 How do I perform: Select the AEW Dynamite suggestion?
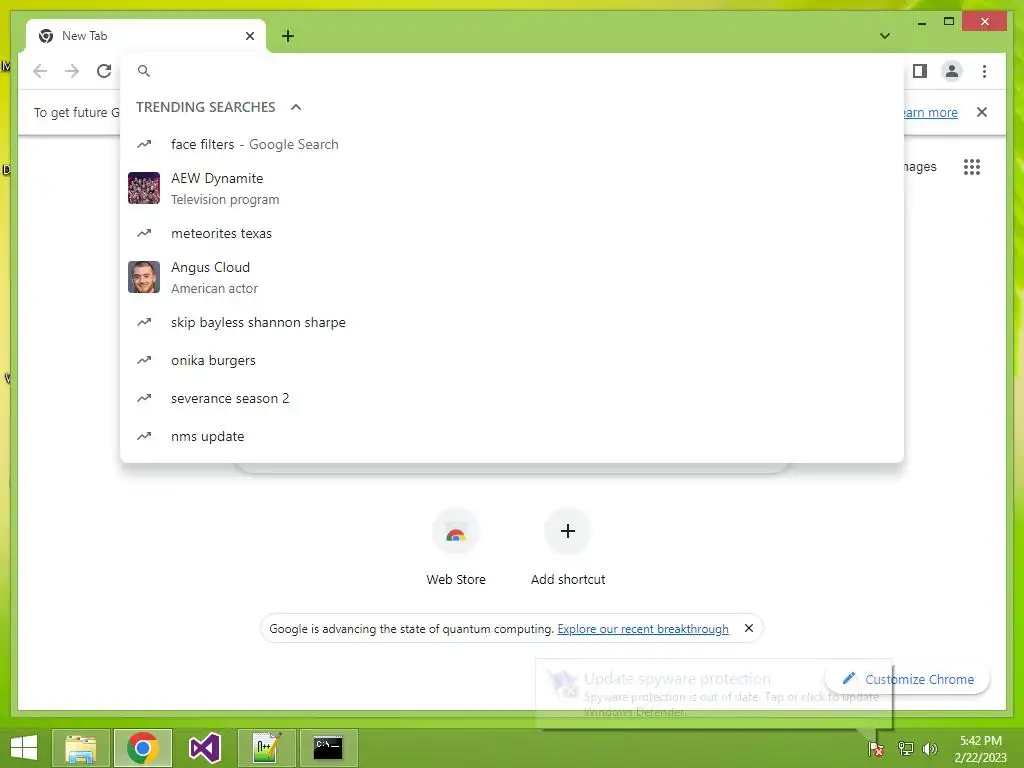tap(512, 188)
